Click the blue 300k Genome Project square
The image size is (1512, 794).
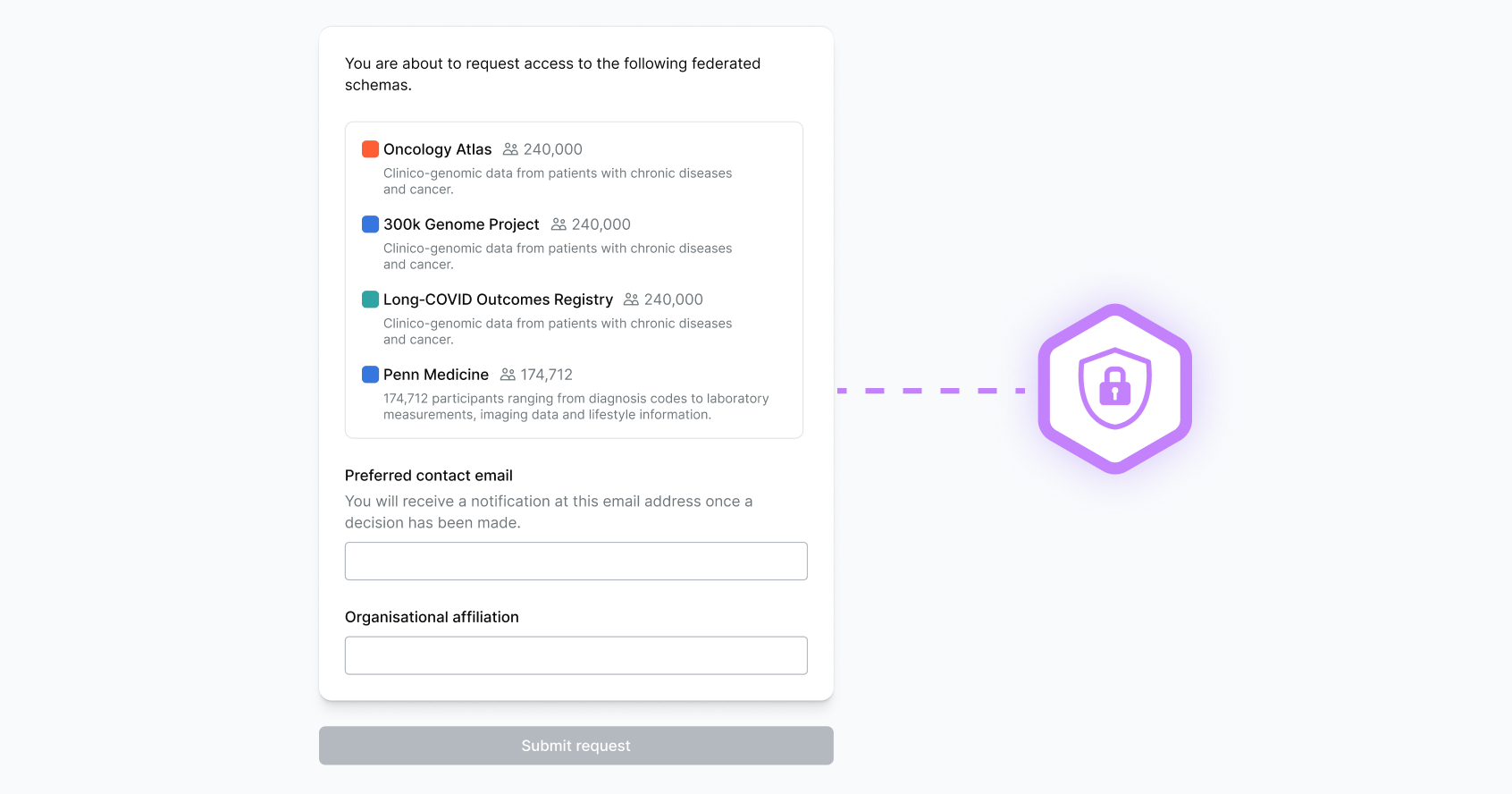pos(370,224)
